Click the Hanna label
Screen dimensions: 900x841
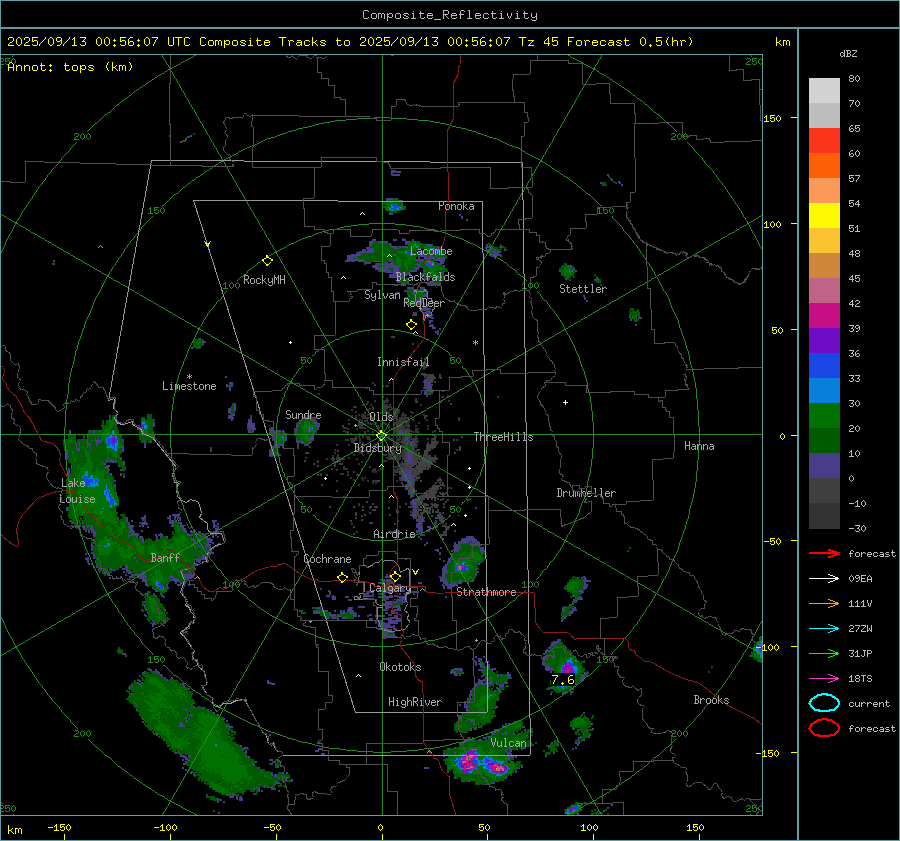pyautogui.click(x=699, y=446)
